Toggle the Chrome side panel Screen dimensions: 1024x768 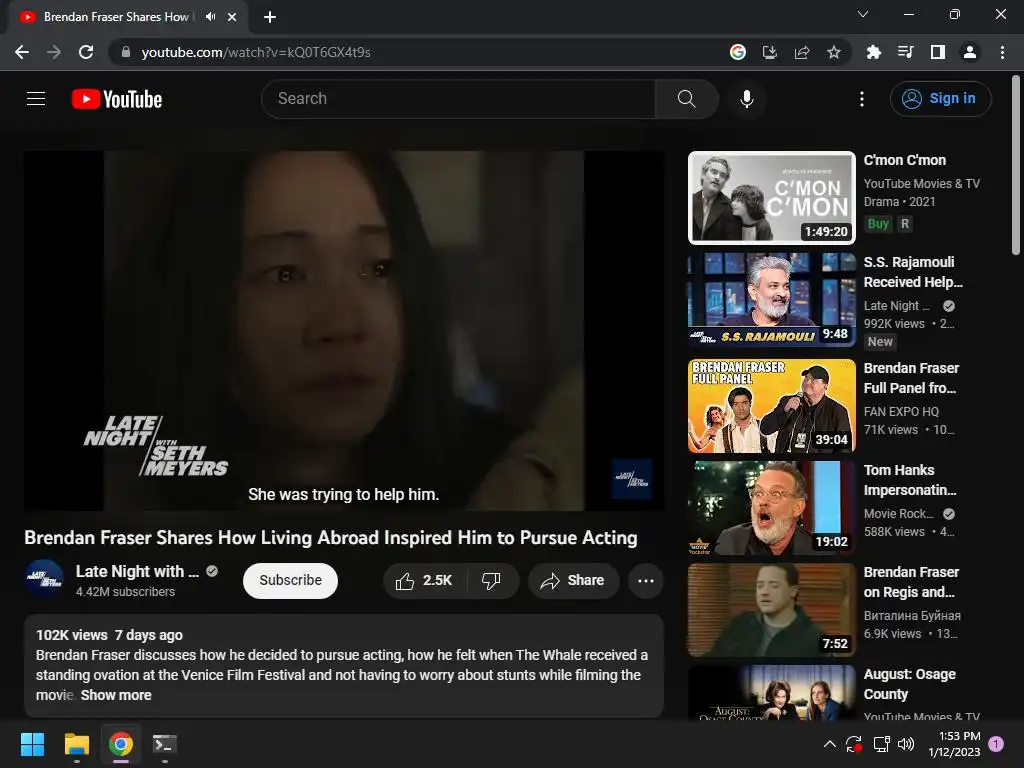tap(937, 52)
